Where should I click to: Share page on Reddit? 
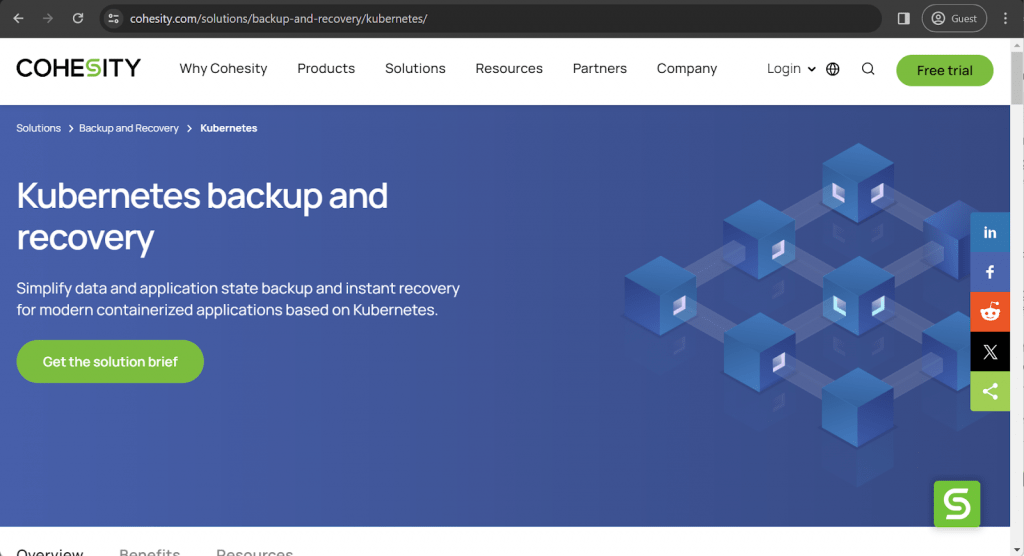coord(990,312)
